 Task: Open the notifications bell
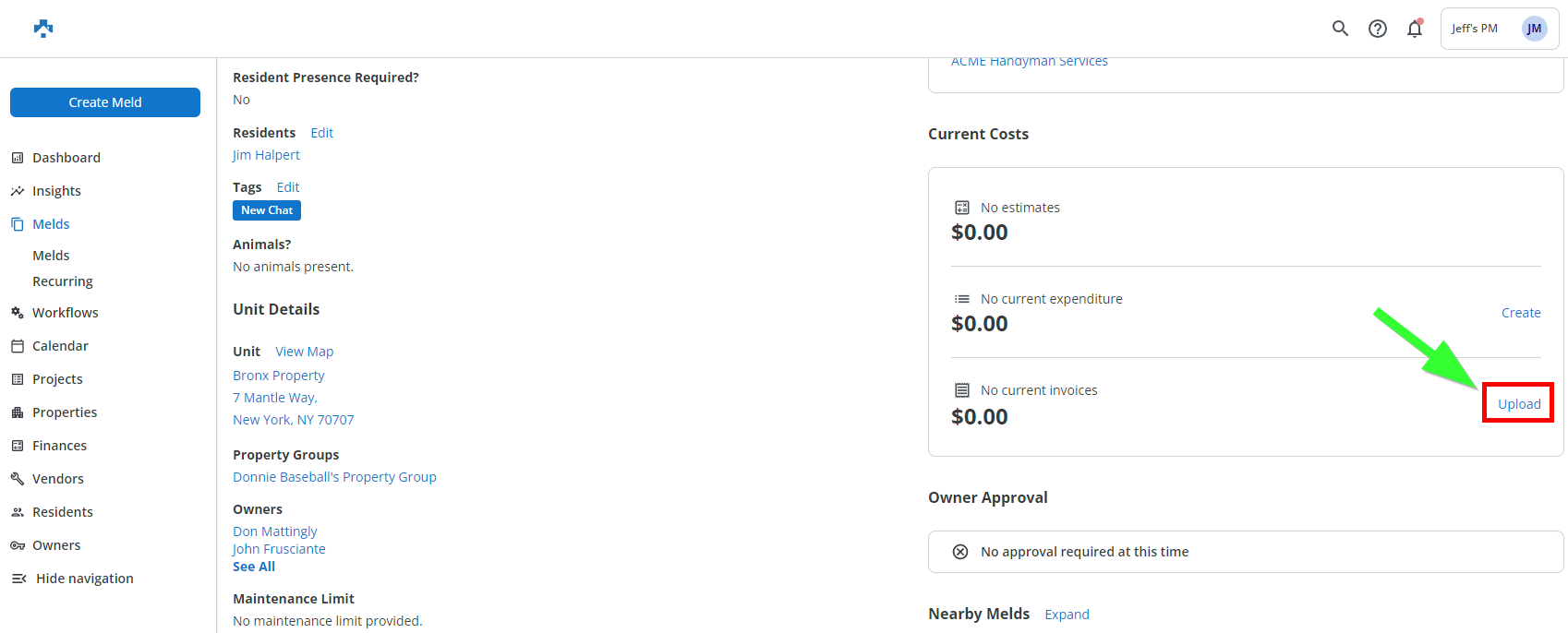[1414, 29]
